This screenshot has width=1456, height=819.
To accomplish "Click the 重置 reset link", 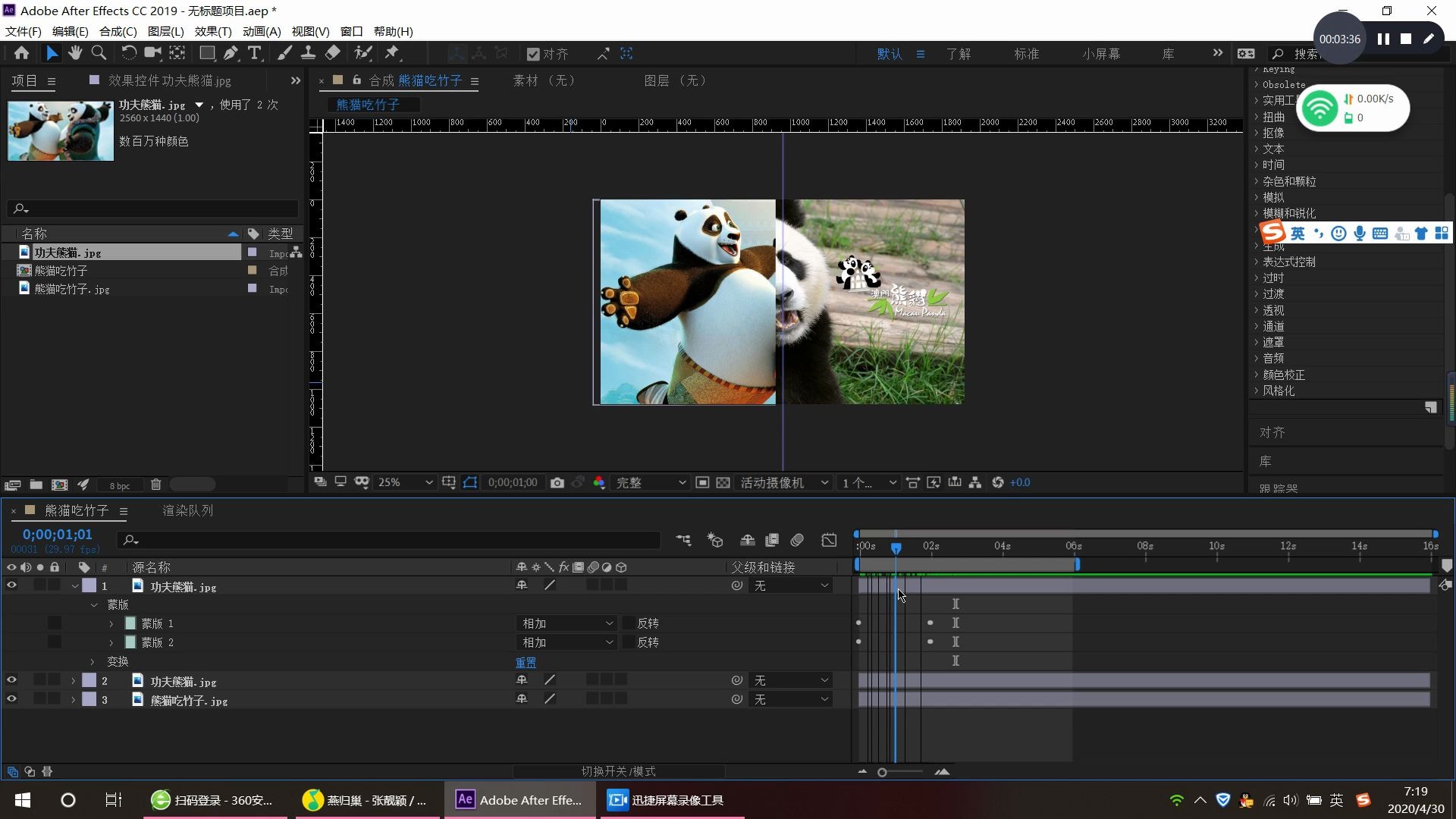I will pyautogui.click(x=526, y=662).
